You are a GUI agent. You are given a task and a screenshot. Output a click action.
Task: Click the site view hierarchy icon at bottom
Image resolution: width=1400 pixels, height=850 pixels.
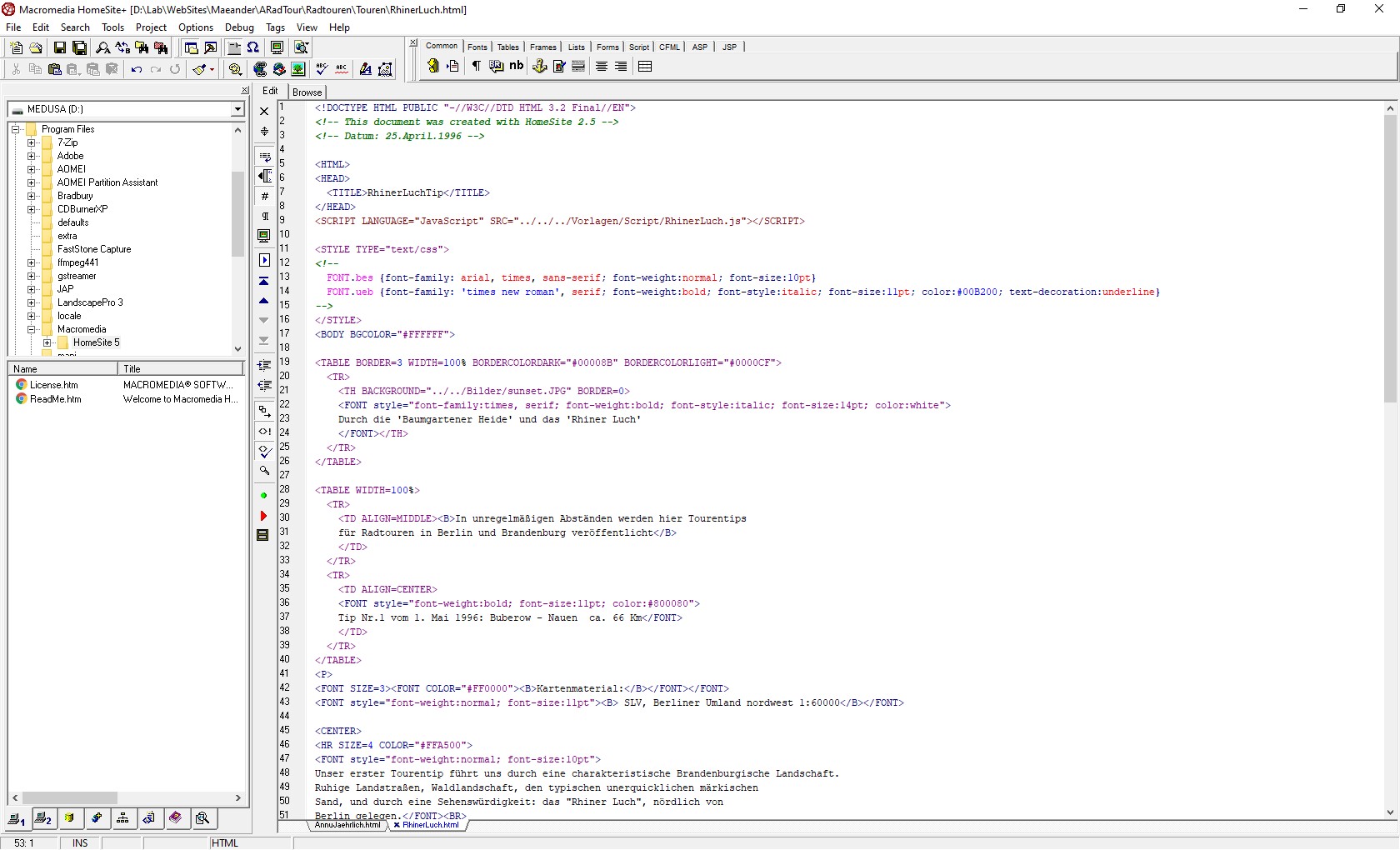(122, 818)
